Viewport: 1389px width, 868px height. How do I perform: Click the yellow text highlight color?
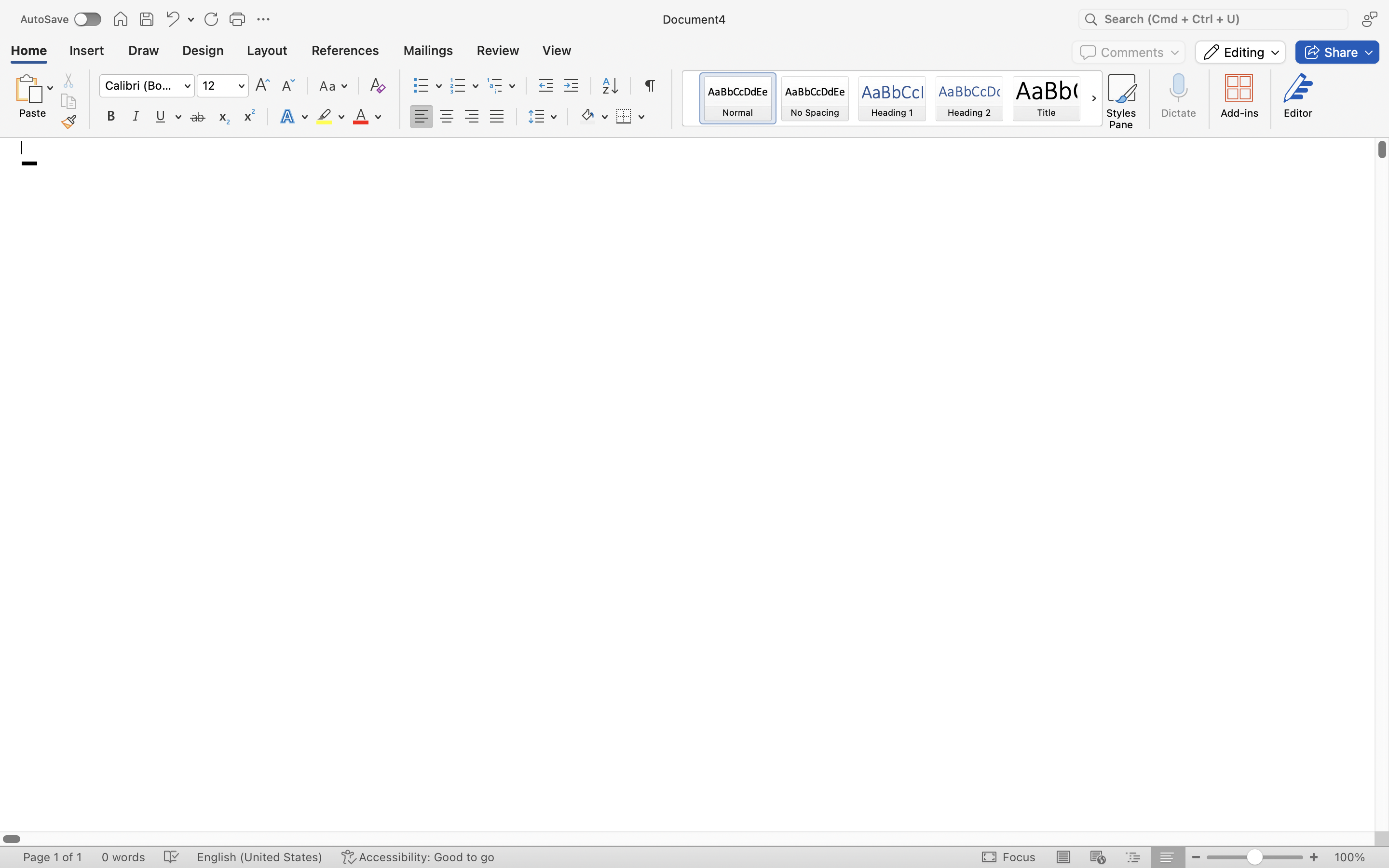point(324,117)
